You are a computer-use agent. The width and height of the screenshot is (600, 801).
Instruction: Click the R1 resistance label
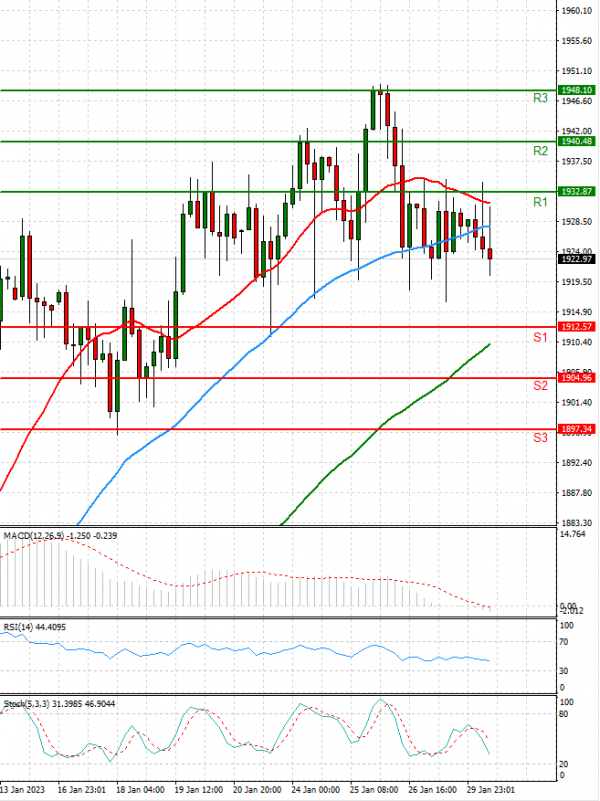(540, 202)
